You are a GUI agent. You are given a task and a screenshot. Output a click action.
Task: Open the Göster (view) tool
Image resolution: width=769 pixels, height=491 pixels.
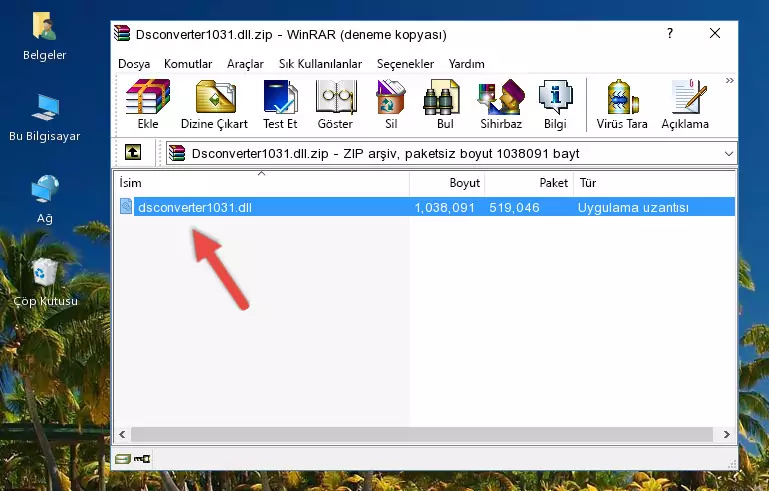(335, 104)
